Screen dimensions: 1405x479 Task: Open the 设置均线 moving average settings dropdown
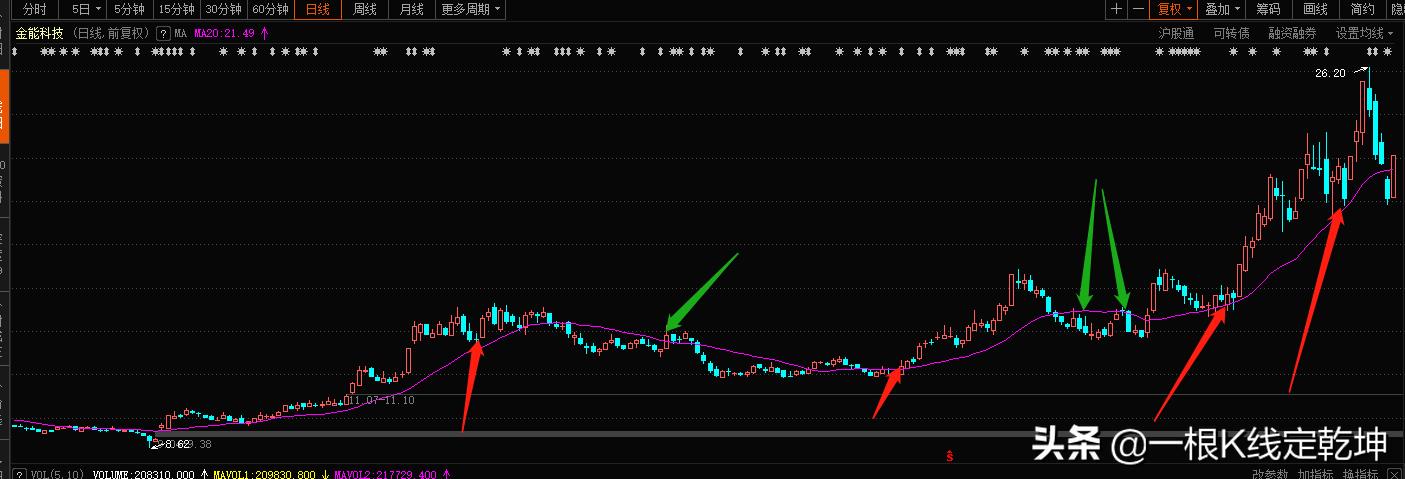[x=1364, y=32]
